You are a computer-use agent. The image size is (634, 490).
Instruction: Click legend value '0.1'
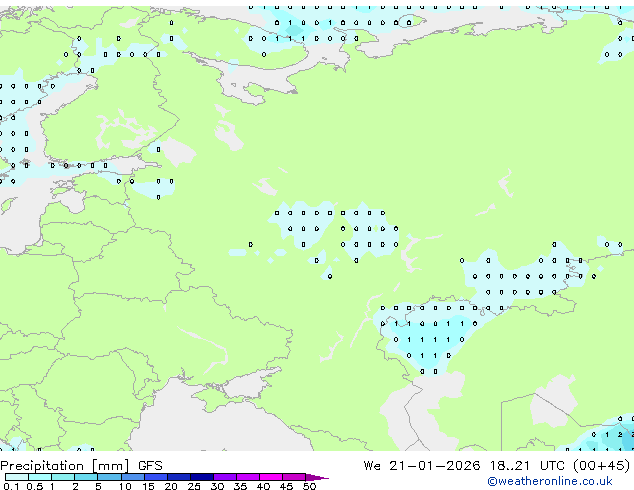coord(11,486)
